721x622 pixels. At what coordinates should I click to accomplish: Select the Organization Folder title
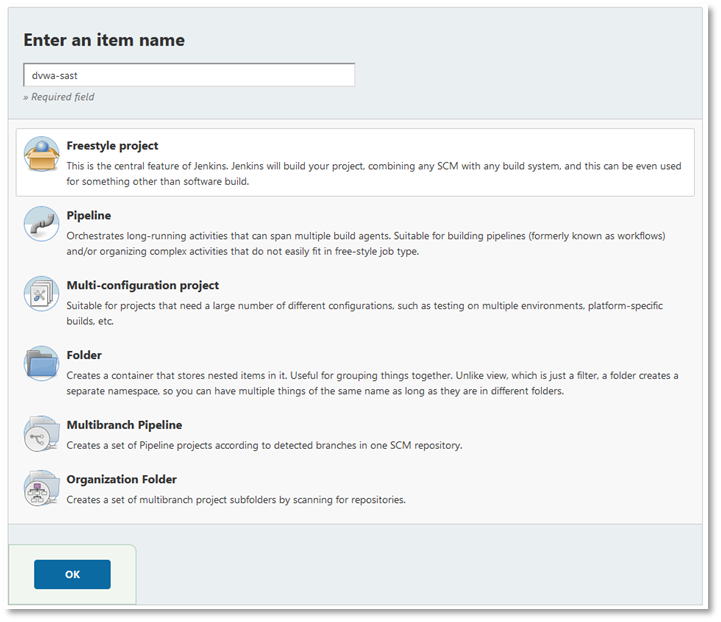(121, 480)
